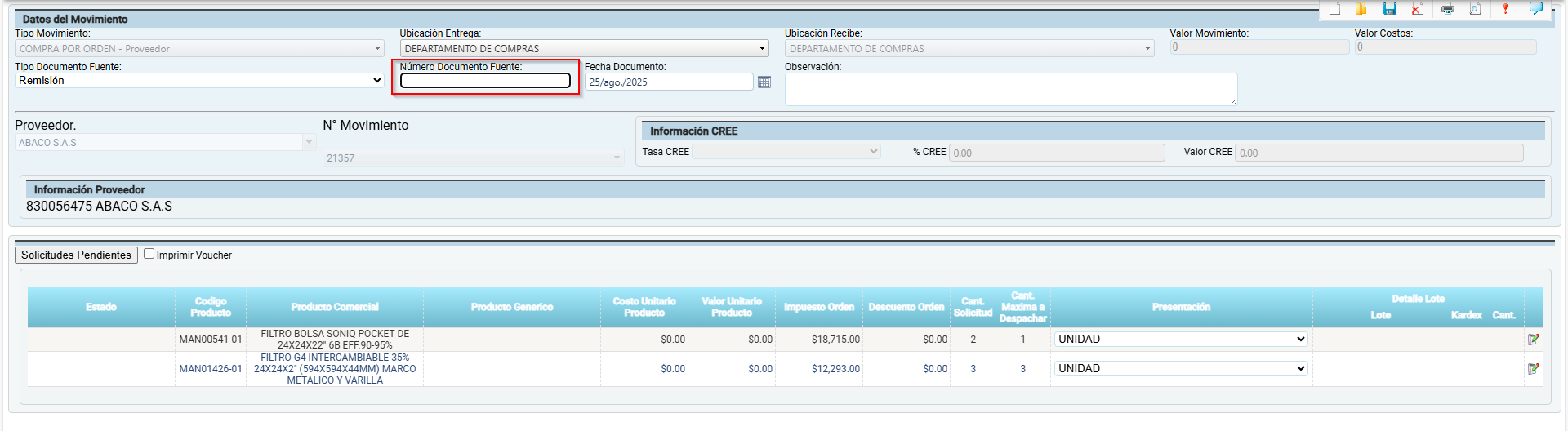Click the delete document red X icon
This screenshot has width=1568, height=431.
(x=1418, y=9)
